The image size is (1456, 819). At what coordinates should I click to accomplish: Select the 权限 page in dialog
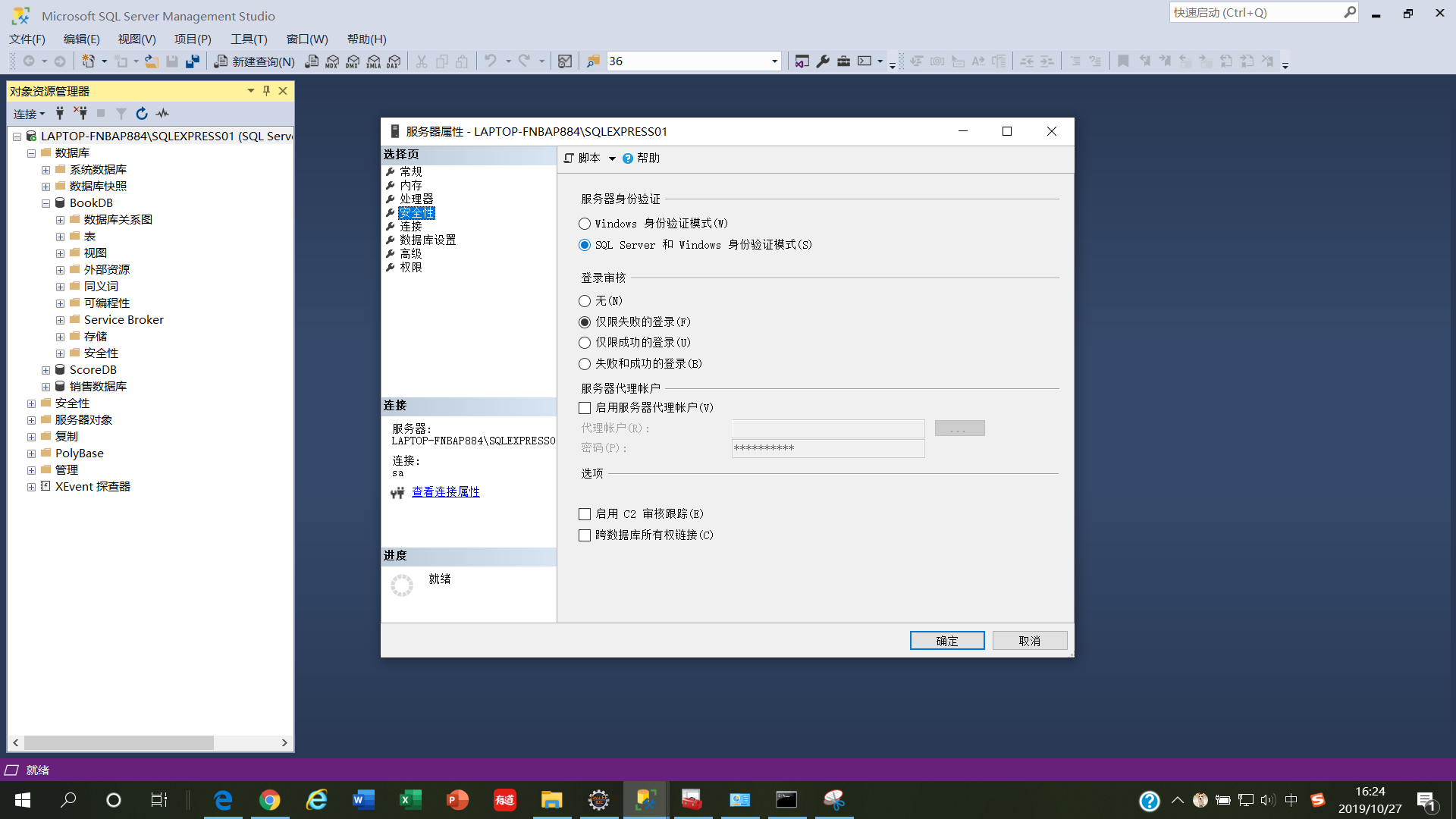pyautogui.click(x=411, y=268)
